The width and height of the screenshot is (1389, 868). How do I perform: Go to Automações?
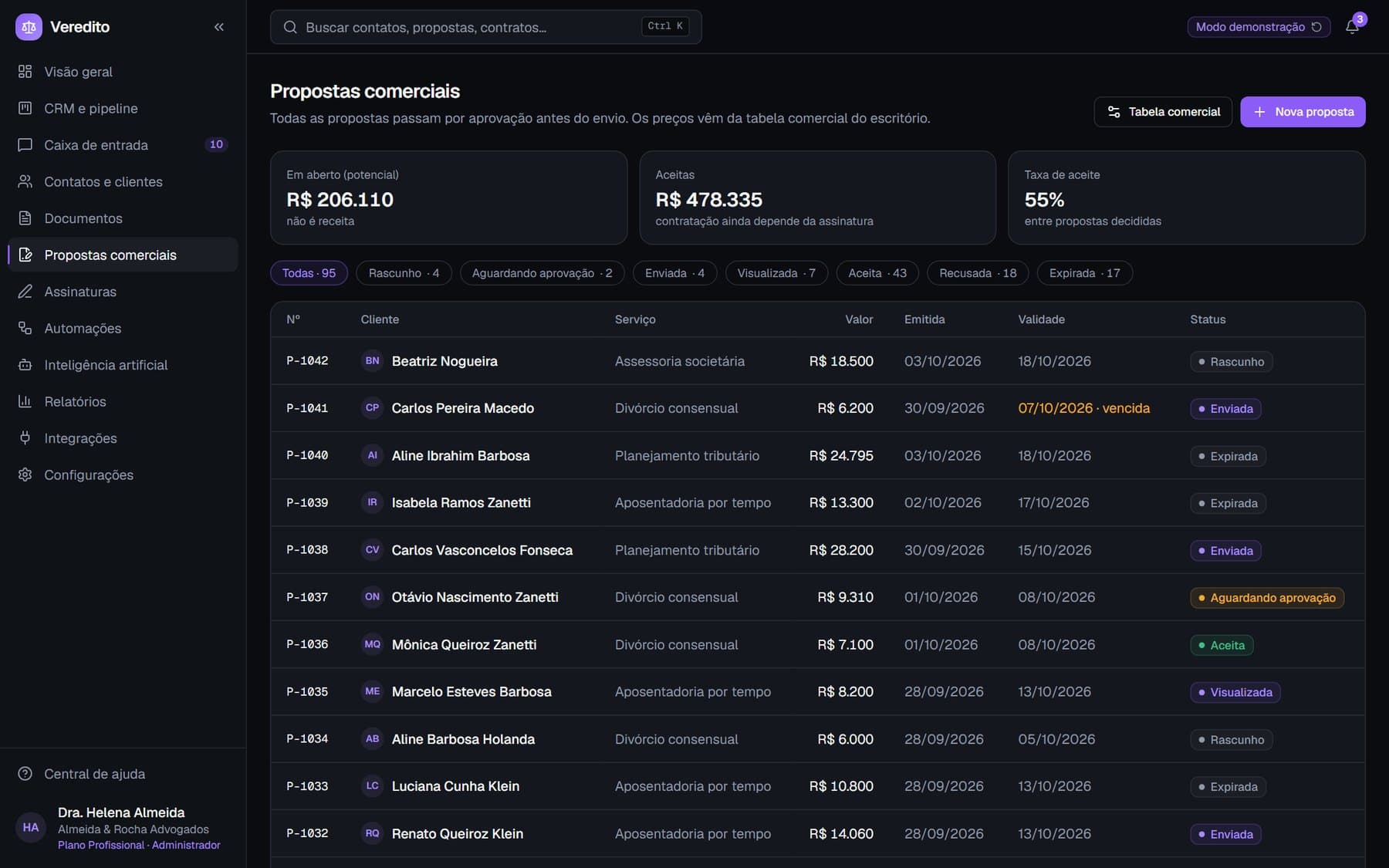tap(123, 329)
